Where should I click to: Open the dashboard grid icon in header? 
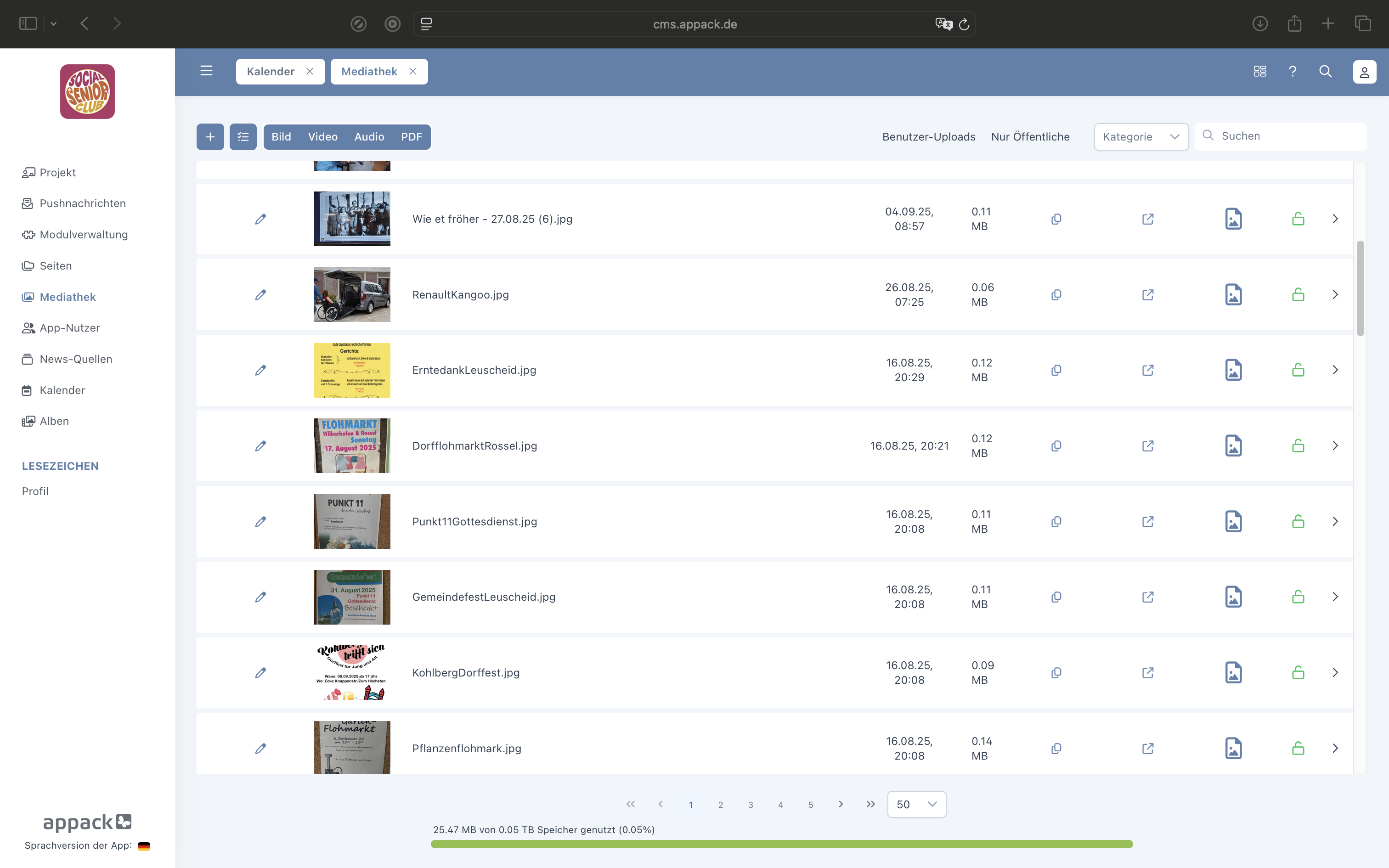coord(1260,71)
